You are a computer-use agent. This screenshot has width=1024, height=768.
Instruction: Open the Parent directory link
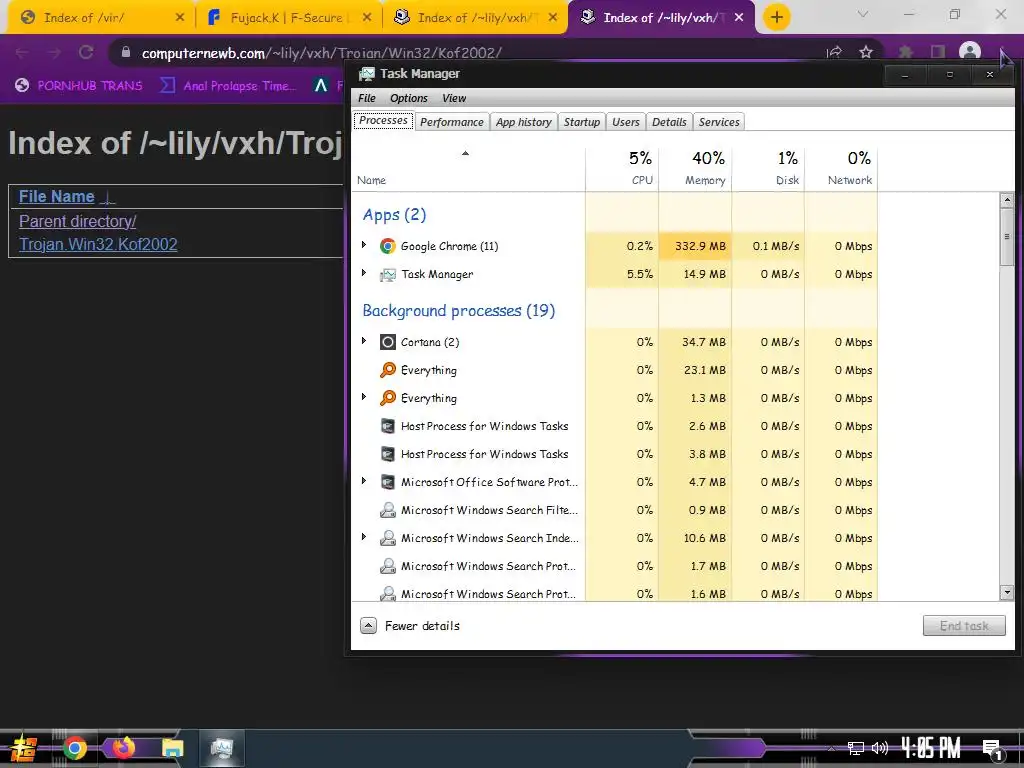pyautogui.click(x=78, y=221)
